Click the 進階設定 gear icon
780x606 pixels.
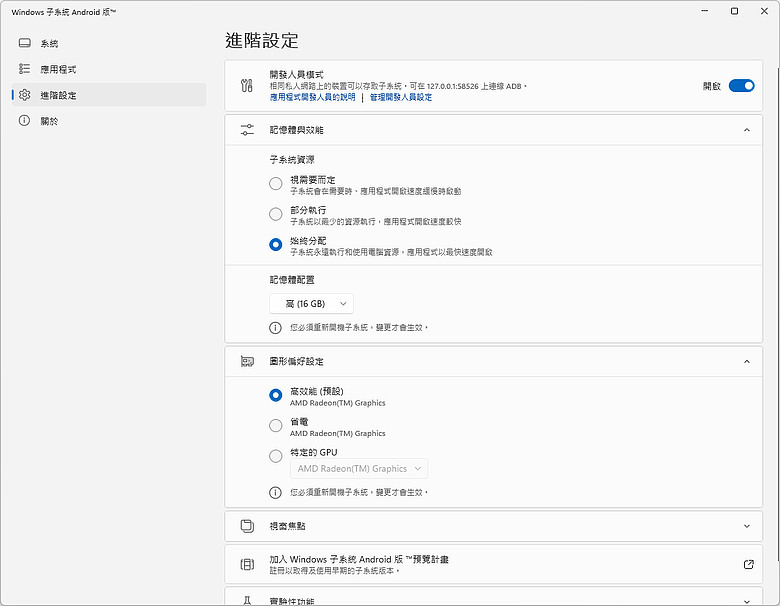(24, 95)
